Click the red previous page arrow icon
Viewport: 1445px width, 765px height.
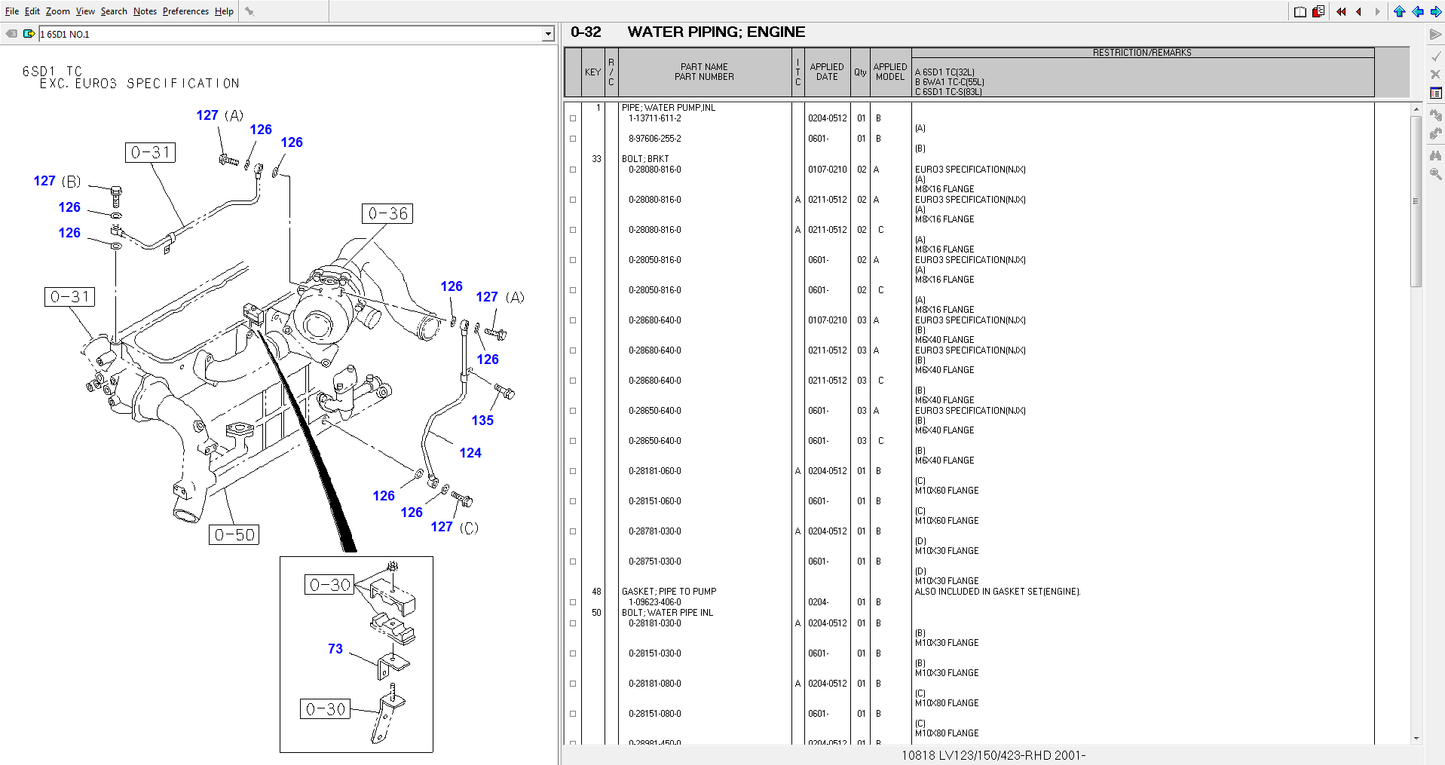[1357, 11]
